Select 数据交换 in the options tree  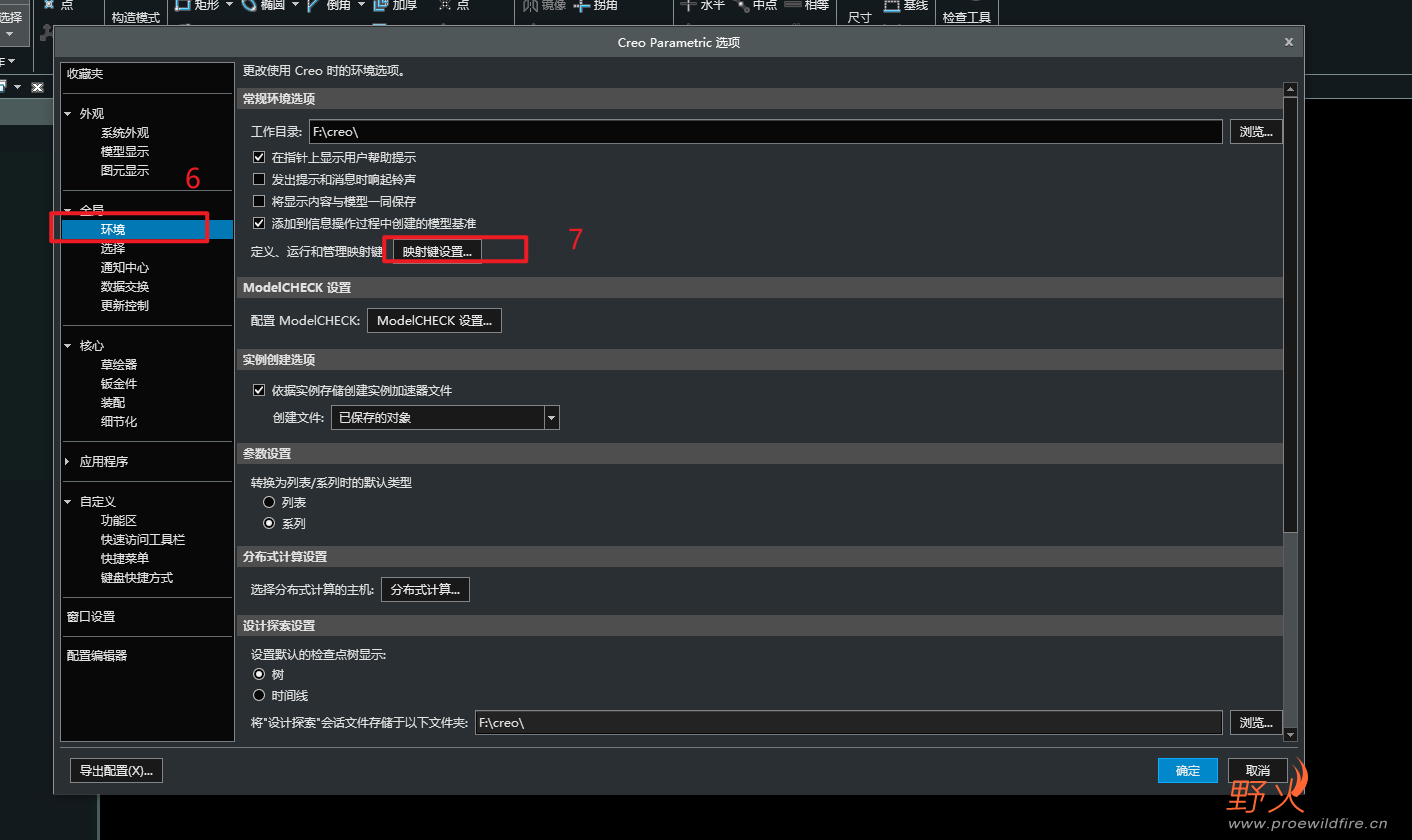point(125,287)
